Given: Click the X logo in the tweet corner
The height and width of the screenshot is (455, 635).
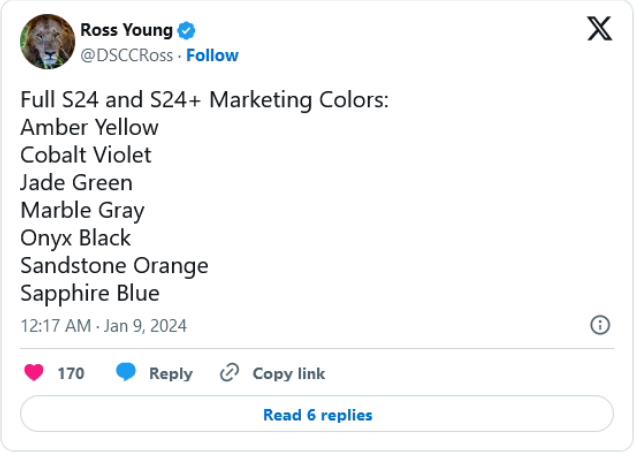Looking at the screenshot, I should [x=599, y=30].
